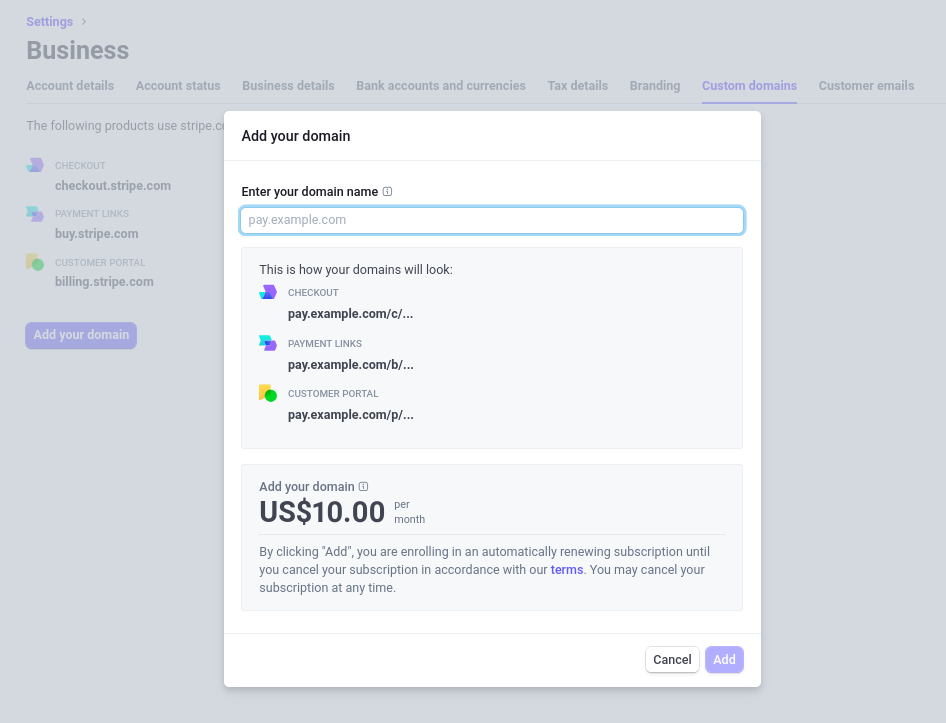Open the Branding tab

pos(655,86)
